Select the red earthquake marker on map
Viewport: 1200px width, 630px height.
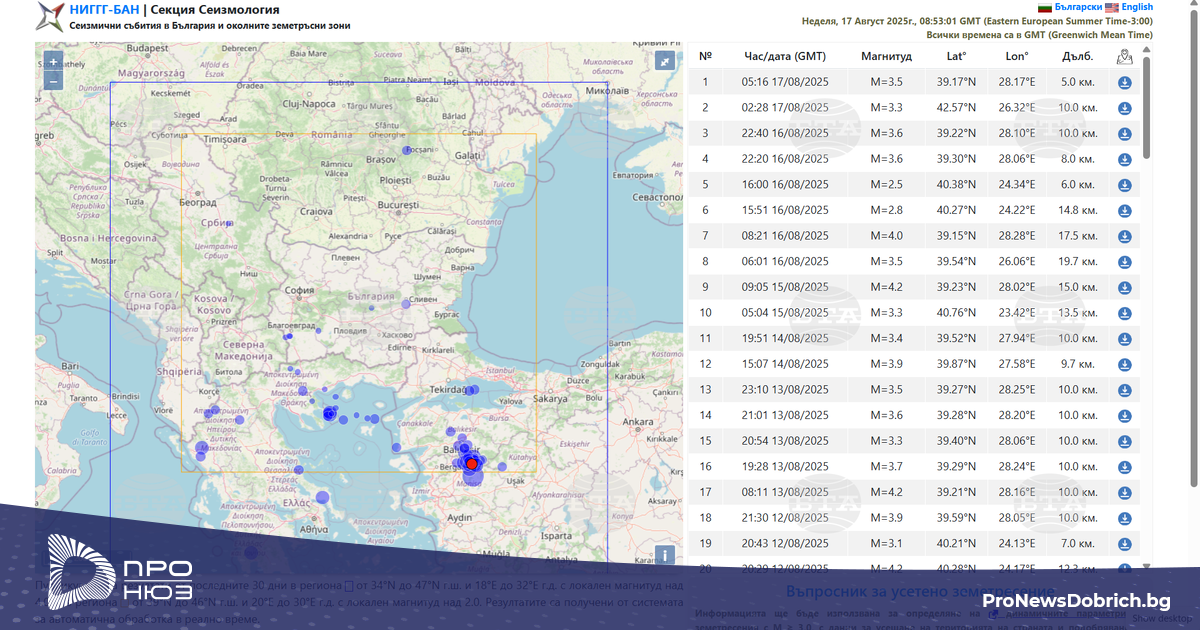coord(472,464)
